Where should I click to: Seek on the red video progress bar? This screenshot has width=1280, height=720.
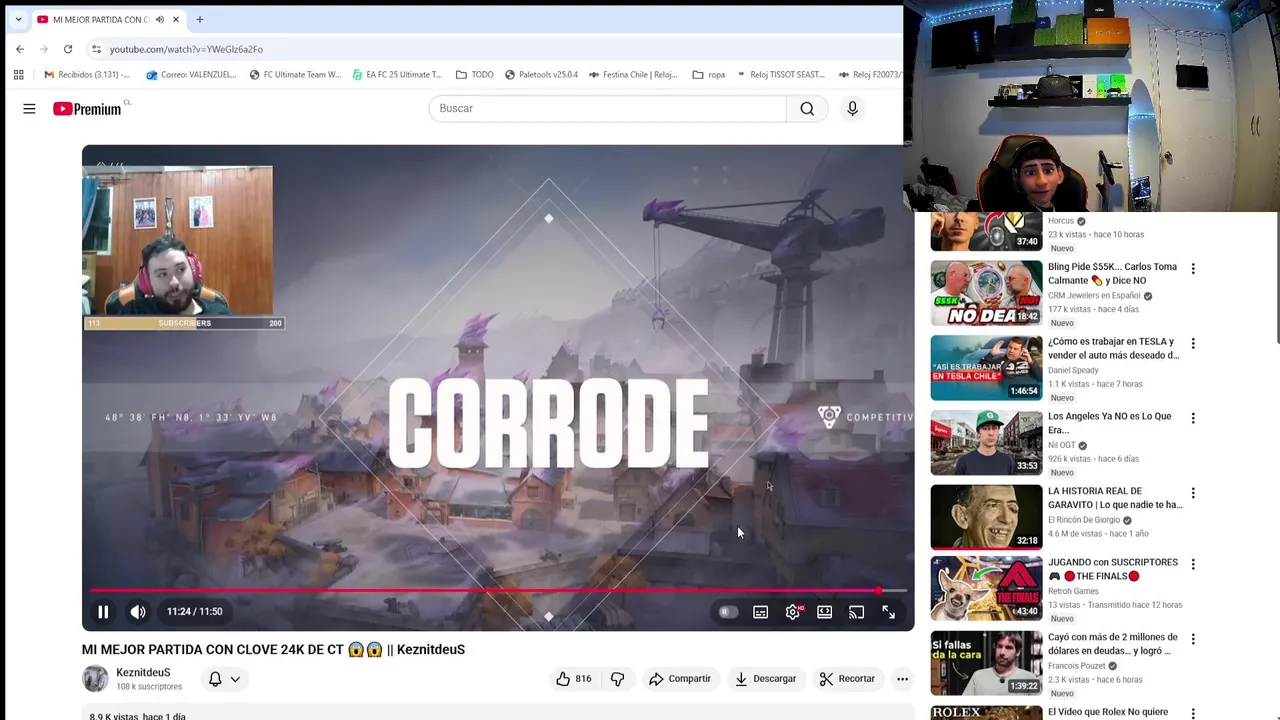click(x=498, y=591)
